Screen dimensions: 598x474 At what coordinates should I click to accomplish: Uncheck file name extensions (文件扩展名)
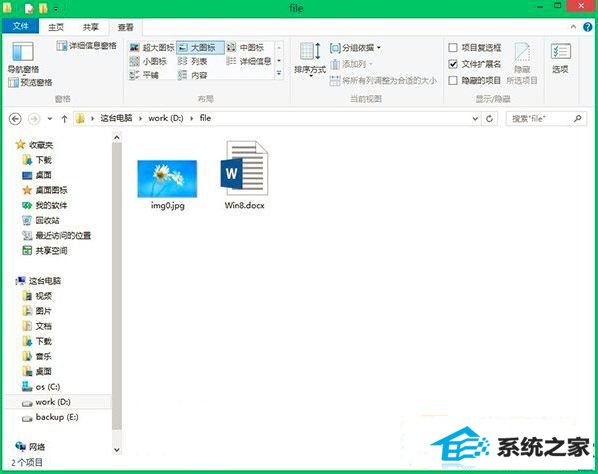pos(453,64)
